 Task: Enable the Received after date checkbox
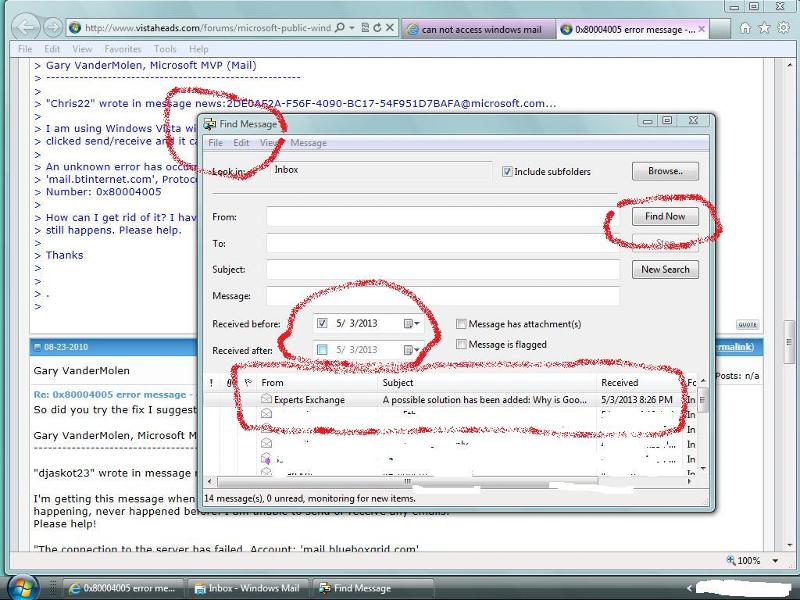[x=322, y=349]
